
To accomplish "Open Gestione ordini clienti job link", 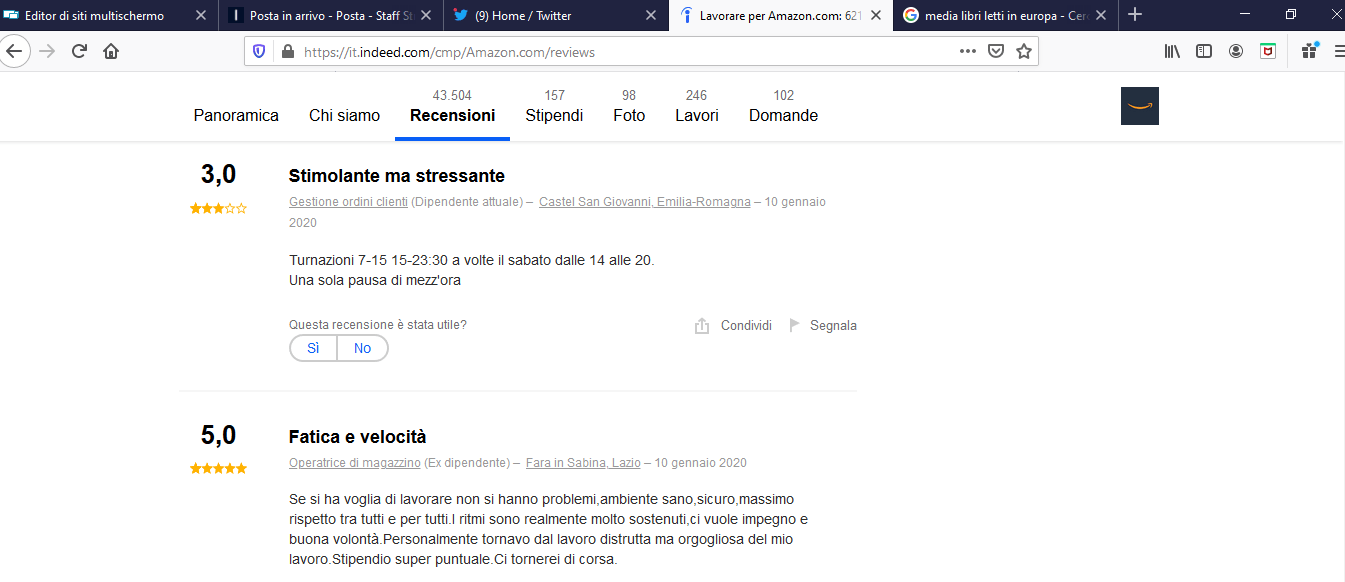I will click(348, 202).
